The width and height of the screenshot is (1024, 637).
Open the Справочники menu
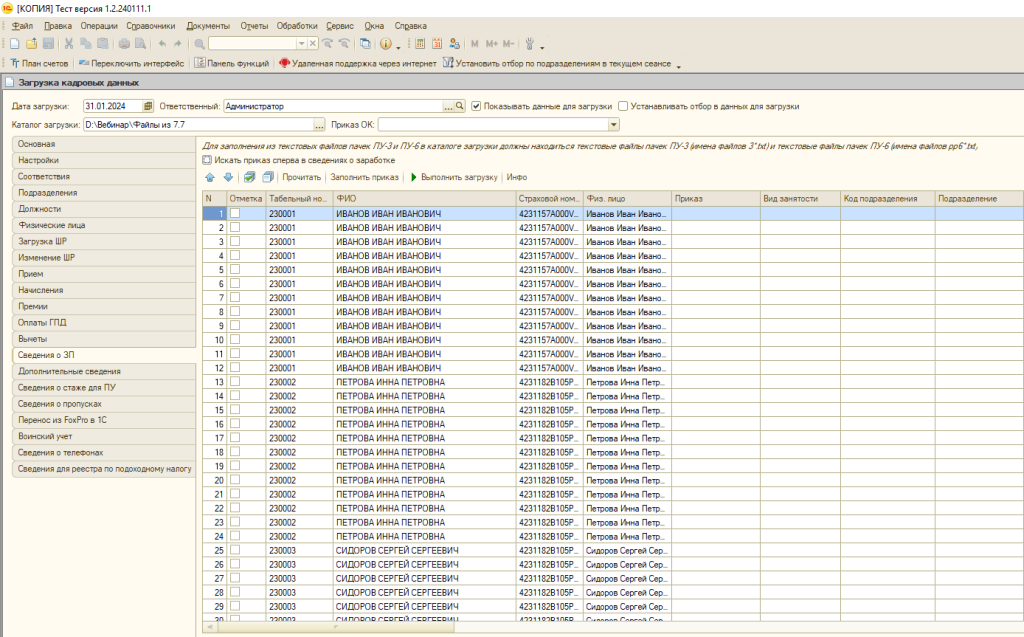152,25
